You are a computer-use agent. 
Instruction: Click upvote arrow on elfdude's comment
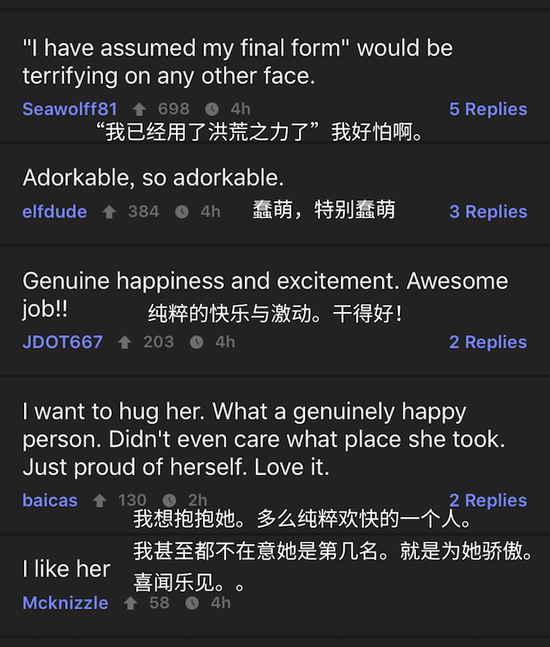[x=109, y=212]
